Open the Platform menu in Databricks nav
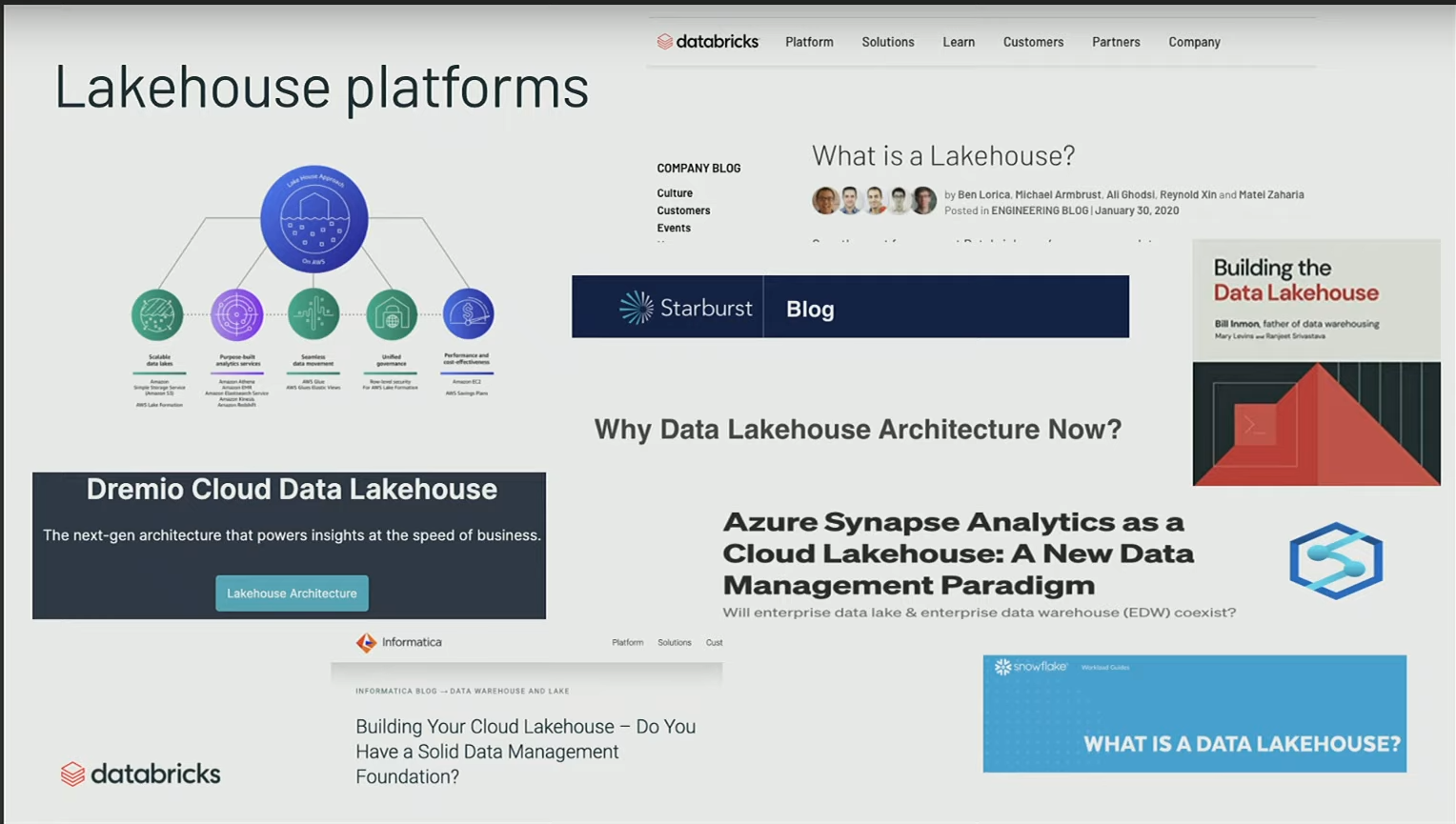The width and height of the screenshot is (1456, 824). coord(809,42)
